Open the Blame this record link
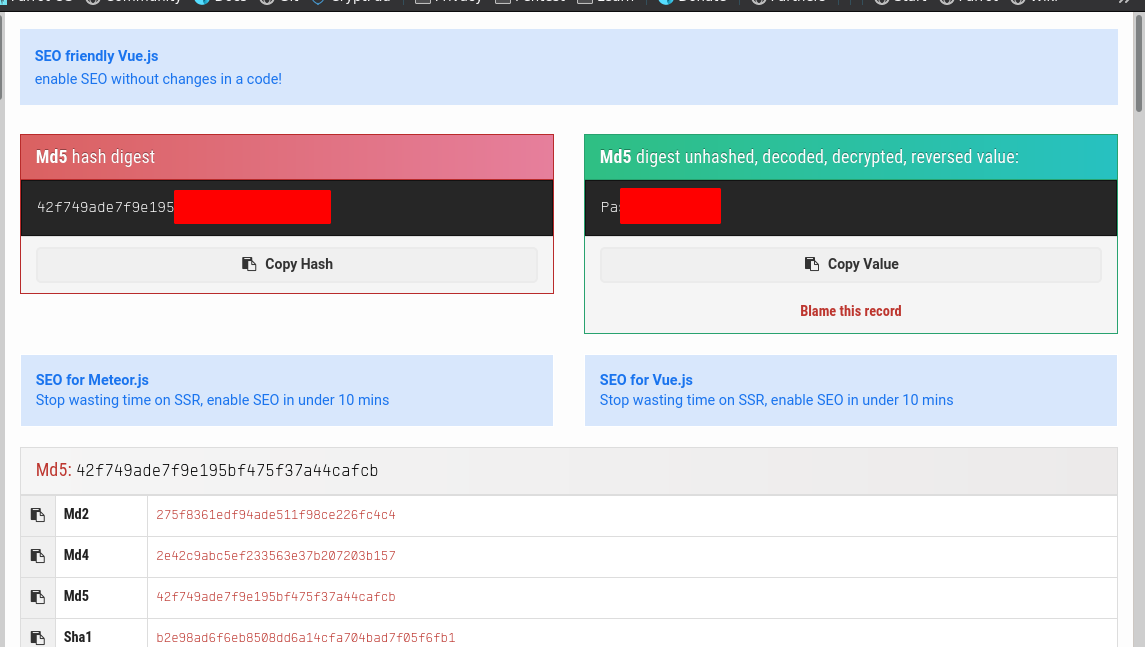The width and height of the screenshot is (1145, 647). tap(850, 311)
